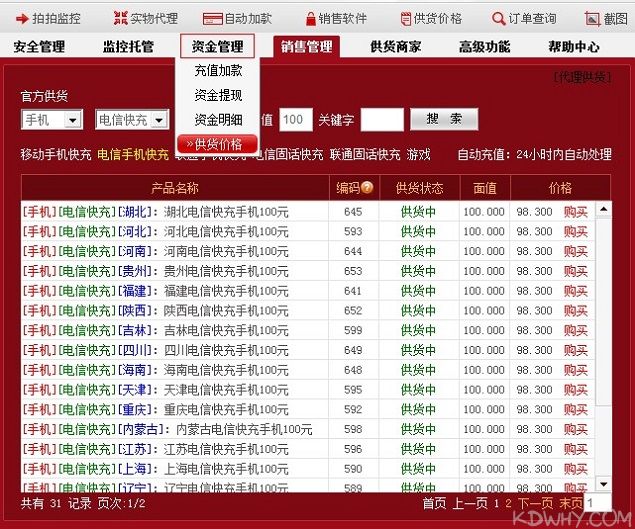Open the 帮助中心 tab
The image size is (635, 529).
coord(574,46)
